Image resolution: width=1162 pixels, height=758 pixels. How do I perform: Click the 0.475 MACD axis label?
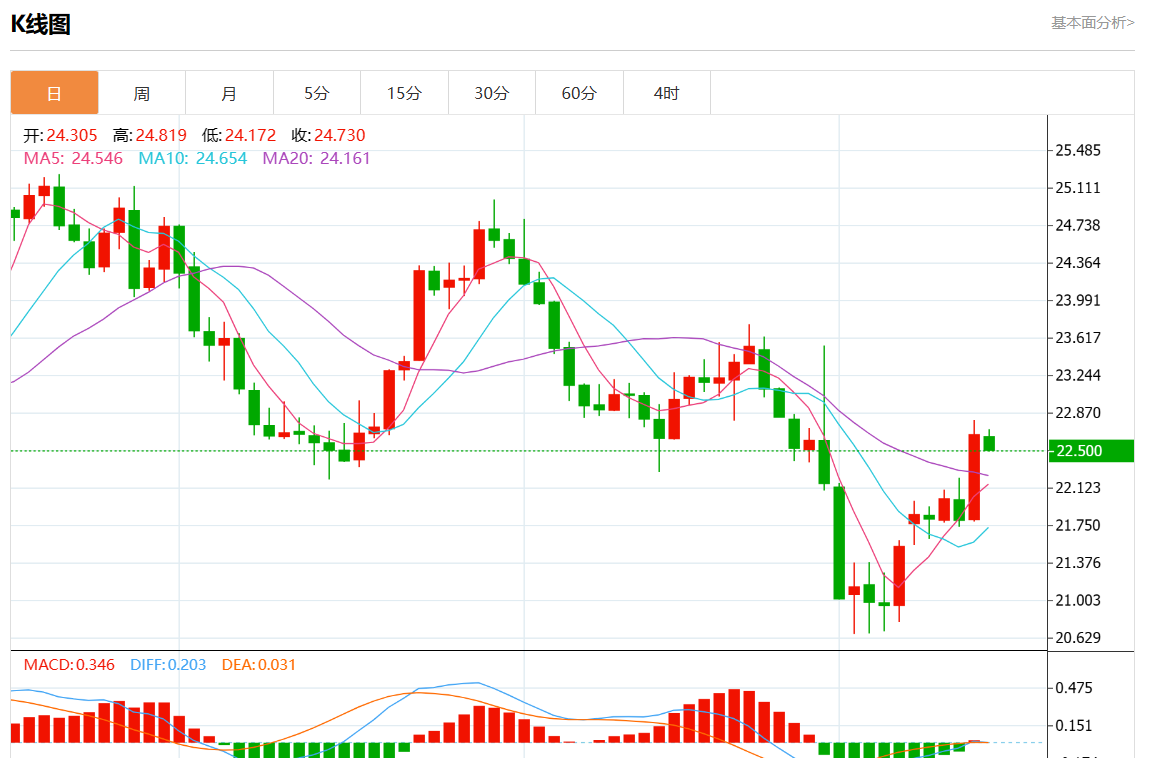click(1074, 688)
